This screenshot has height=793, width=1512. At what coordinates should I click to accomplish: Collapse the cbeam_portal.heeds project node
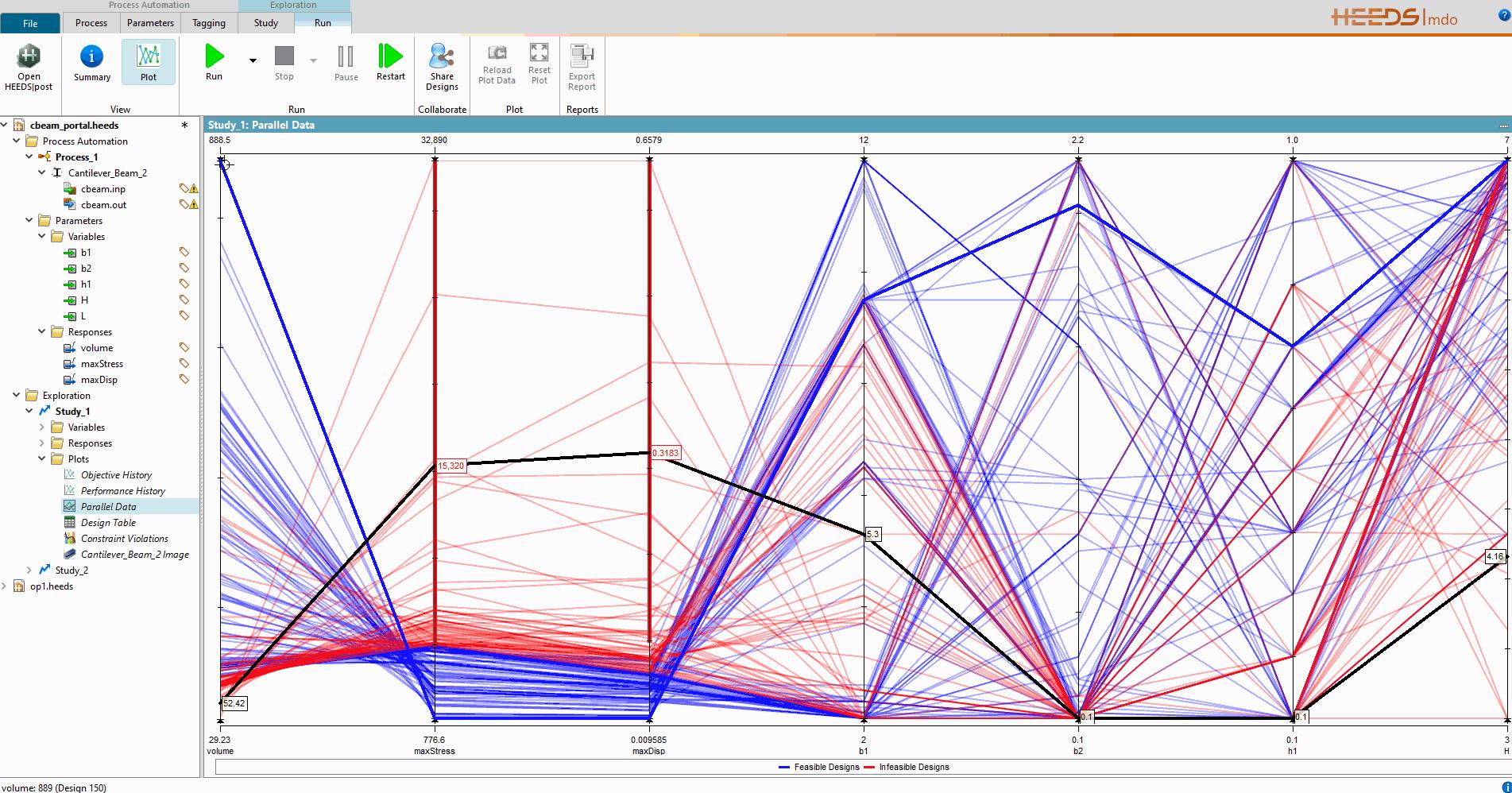coord(4,125)
